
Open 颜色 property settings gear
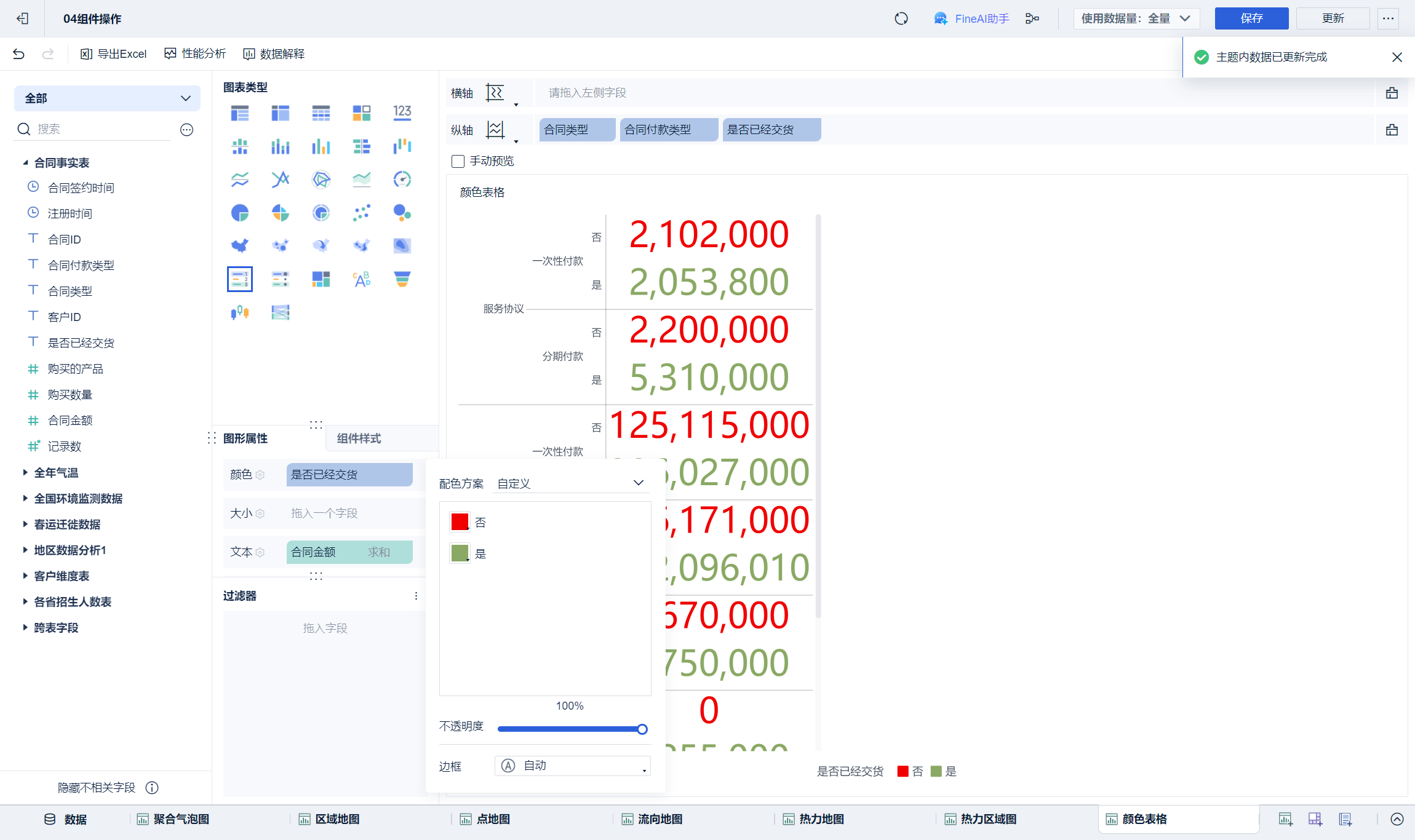point(260,475)
